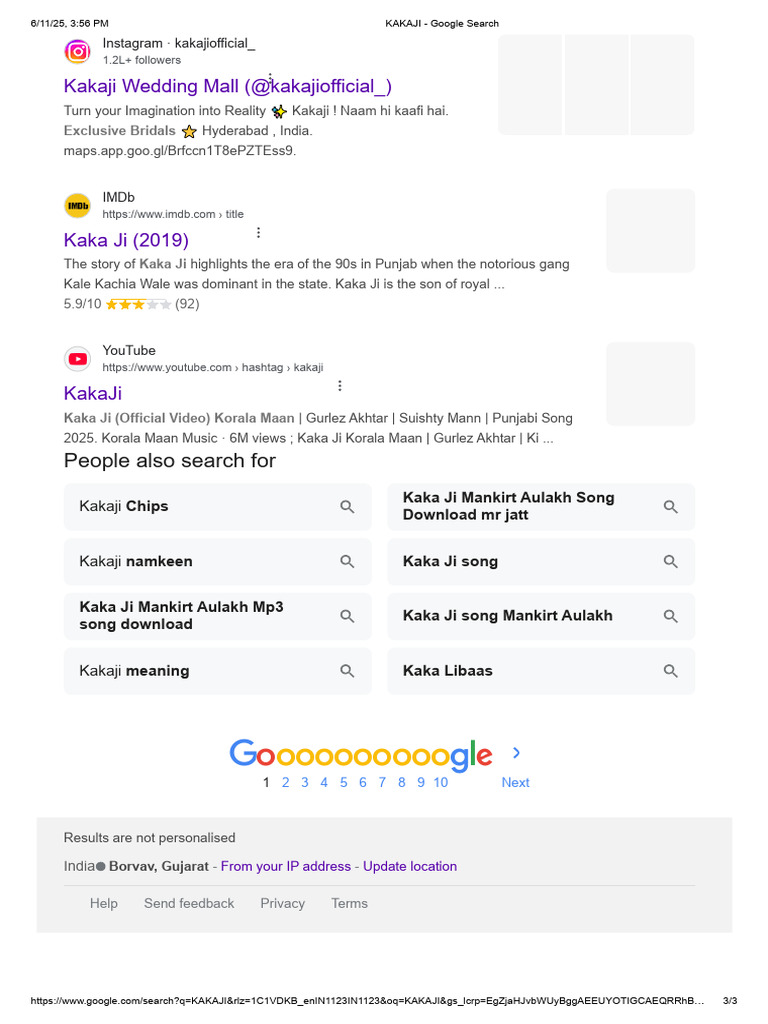Click search icon beside Kakaji namekeen suggestion

(347, 562)
